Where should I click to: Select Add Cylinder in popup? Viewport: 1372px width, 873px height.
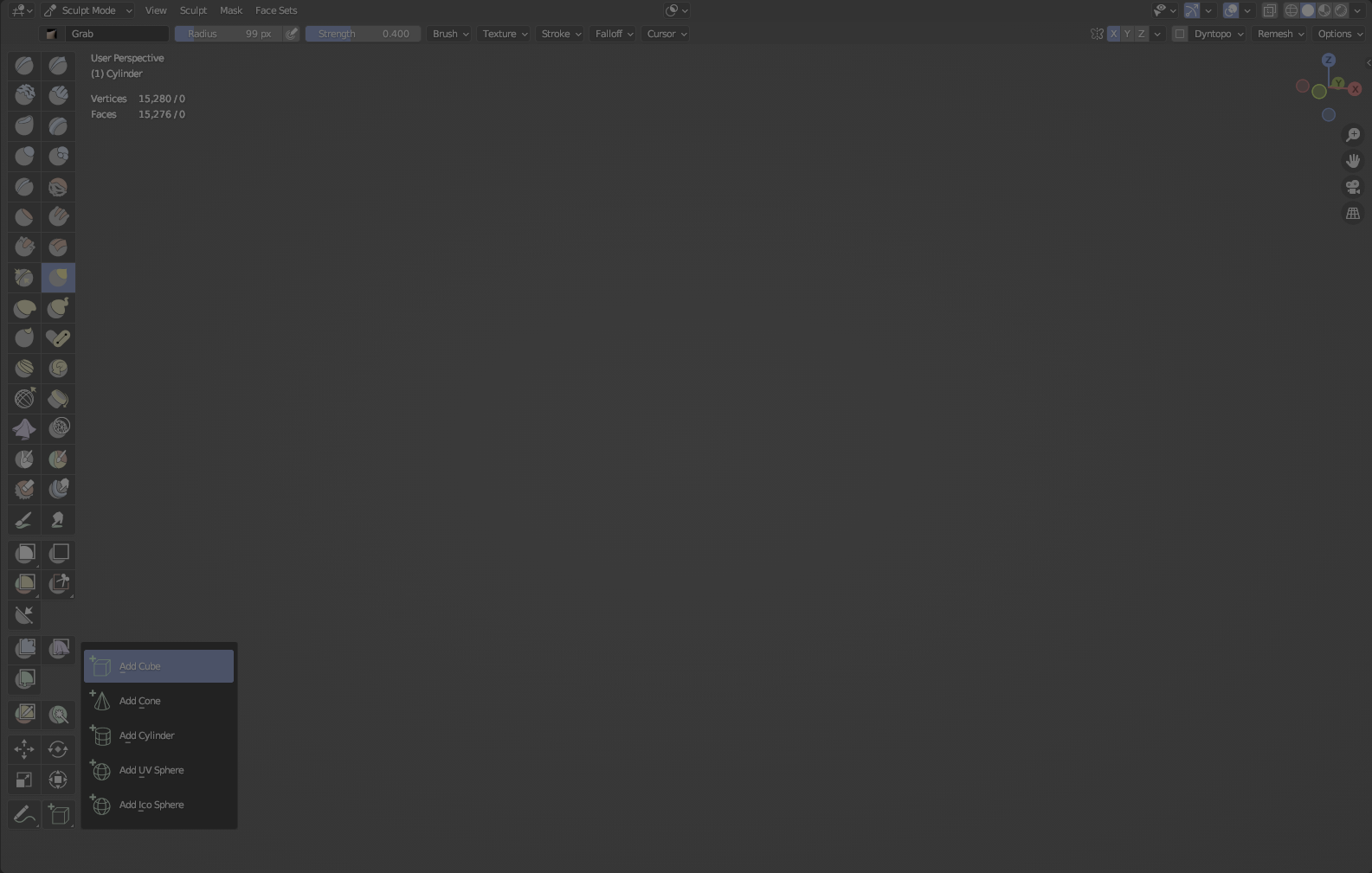pos(158,735)
